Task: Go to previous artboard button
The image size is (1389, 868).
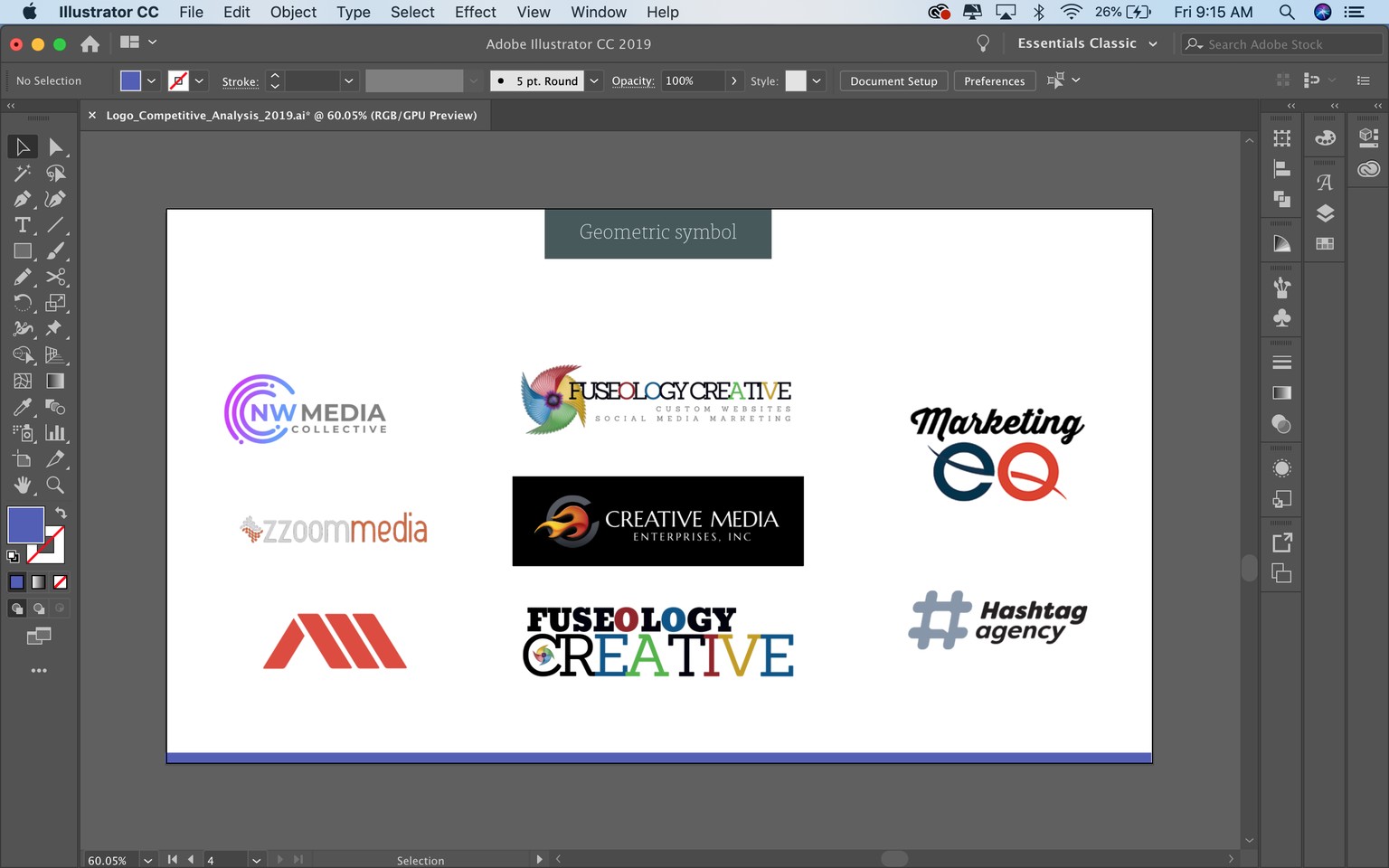Action: 191,860
